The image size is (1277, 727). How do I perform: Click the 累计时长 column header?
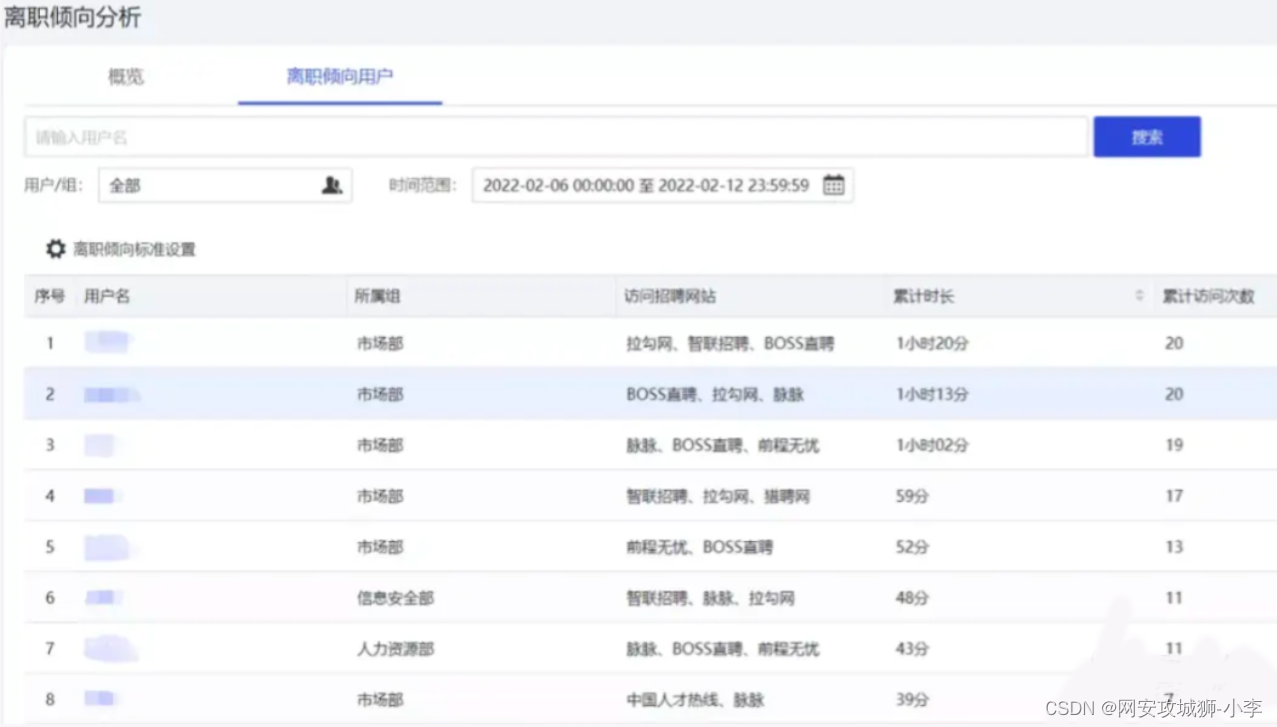tap(924, 297)
